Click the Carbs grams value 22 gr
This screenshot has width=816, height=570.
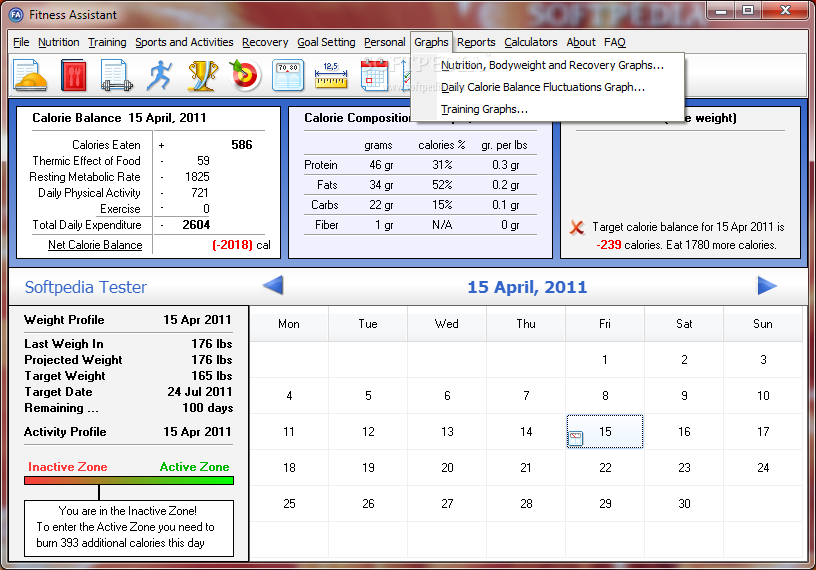[381, 205]
